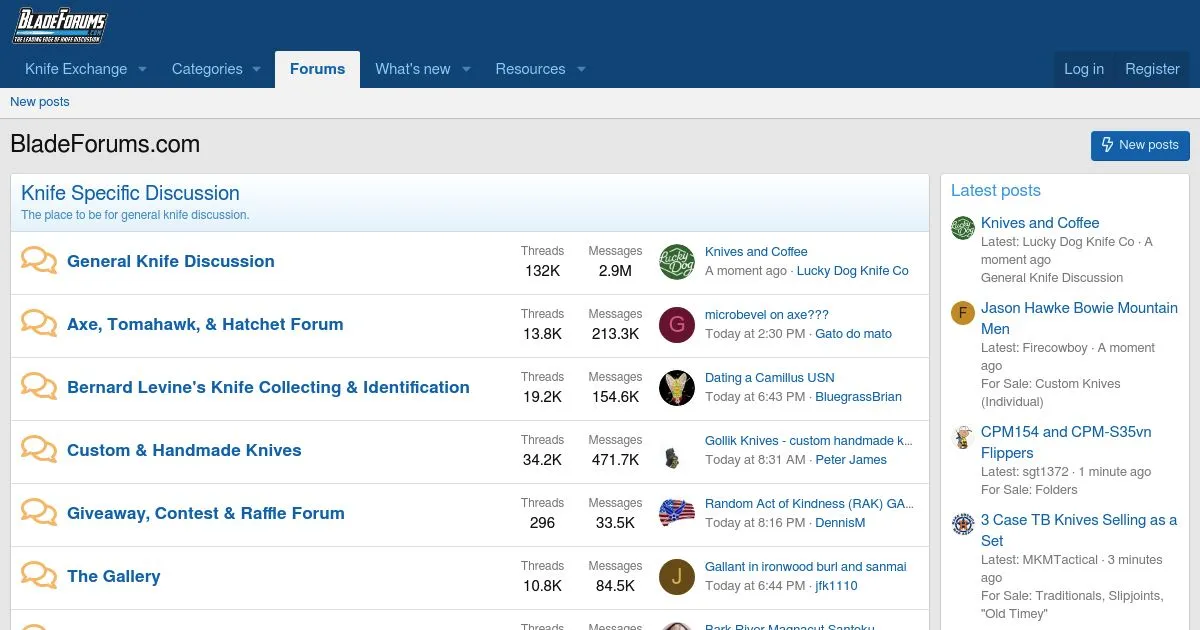
Task: Open Giveaway, Contest & Raffle Forum
Action: click(206, 513)
